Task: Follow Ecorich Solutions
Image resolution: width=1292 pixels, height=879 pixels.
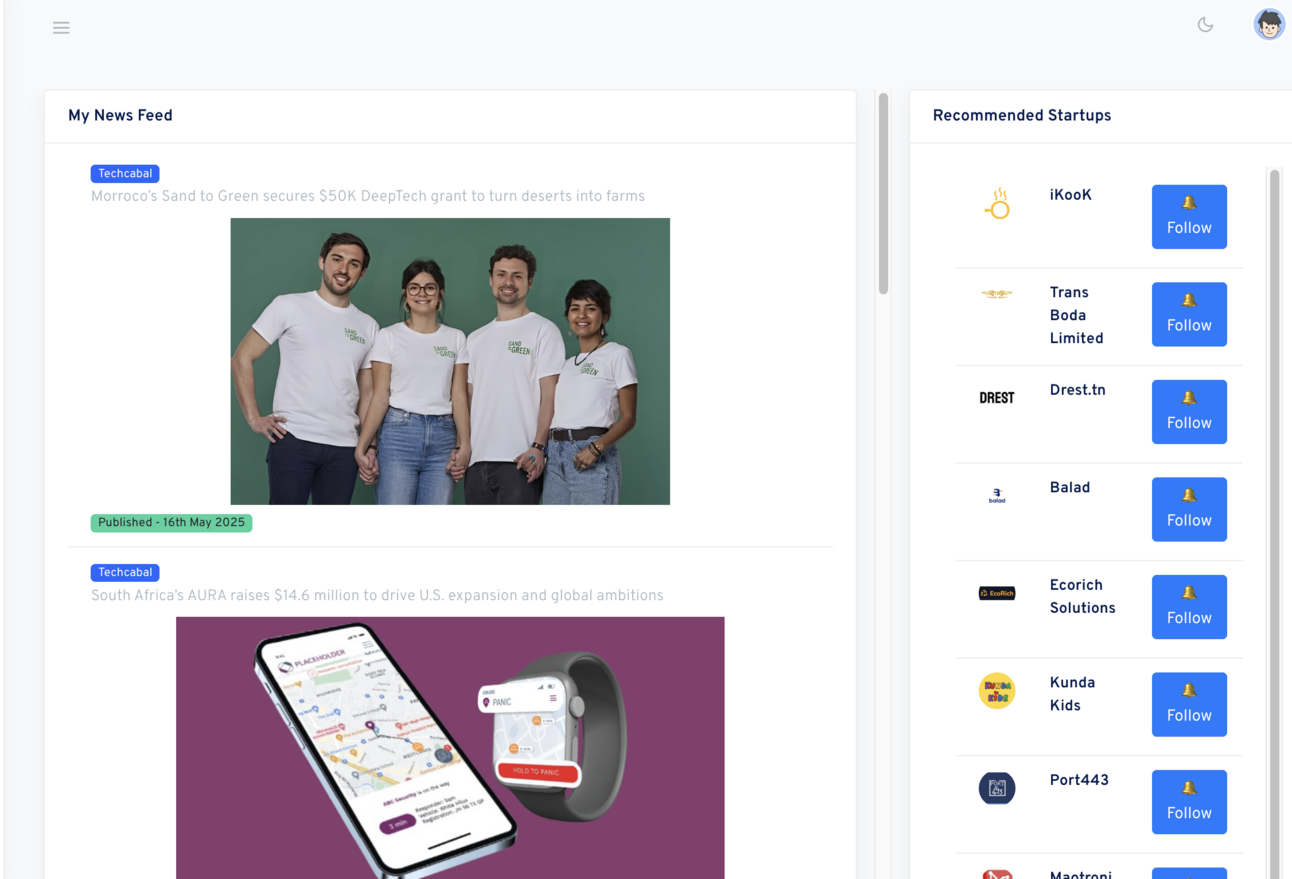Action: (x=1189, y=607)
